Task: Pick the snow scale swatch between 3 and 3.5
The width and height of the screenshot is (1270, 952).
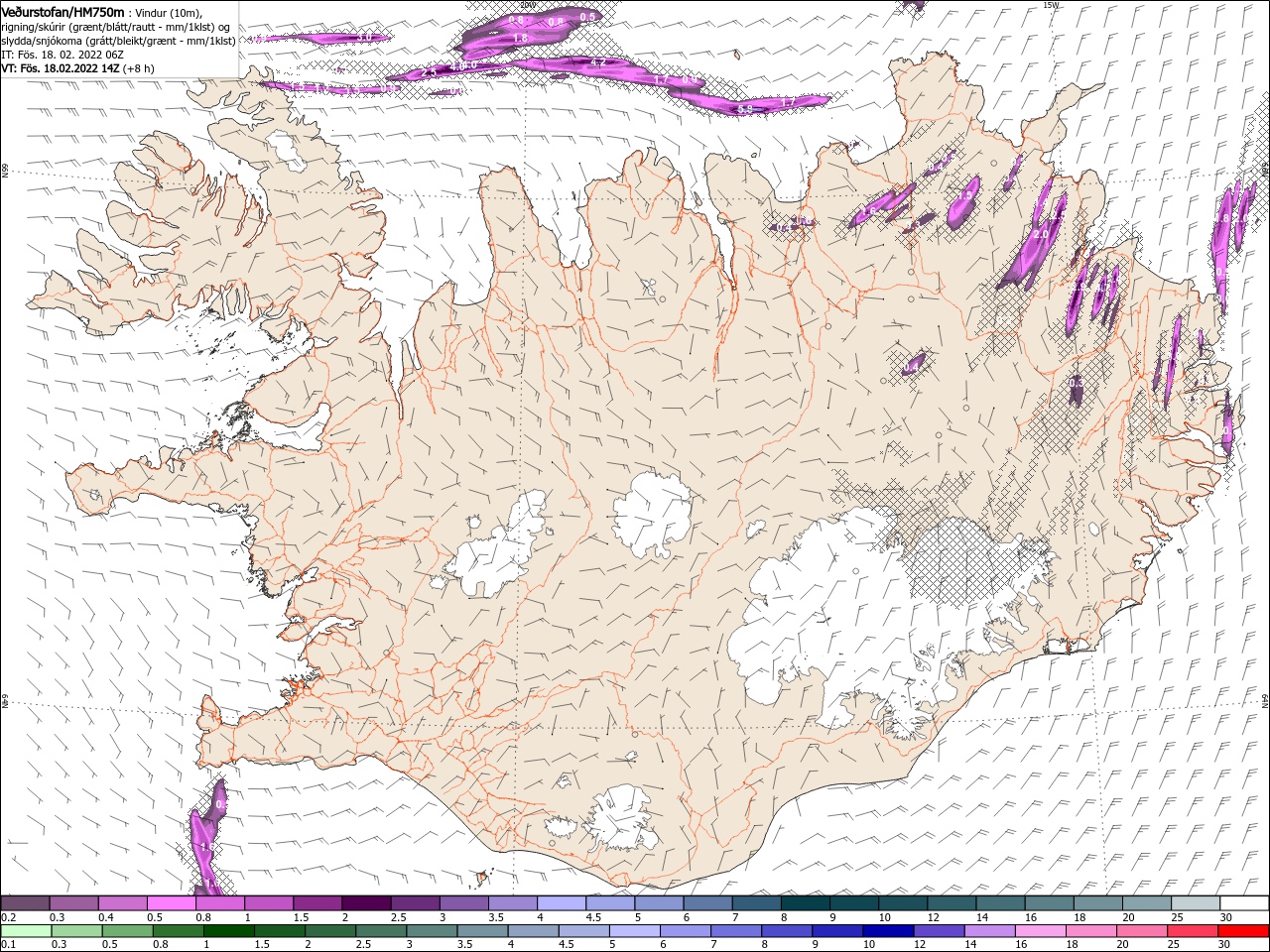Action: point(463,902)
